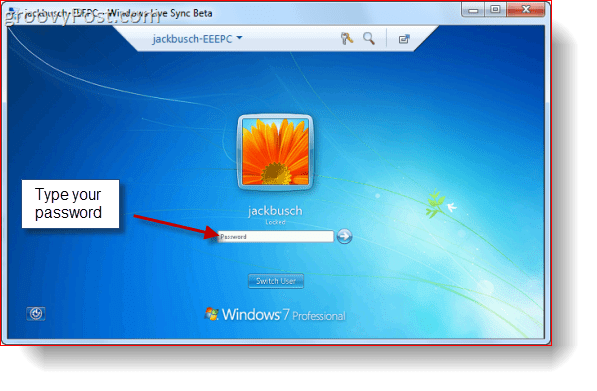Click the Locked status text
The width and height of the screenshot is (597, 391).
[x=275, y=222]
